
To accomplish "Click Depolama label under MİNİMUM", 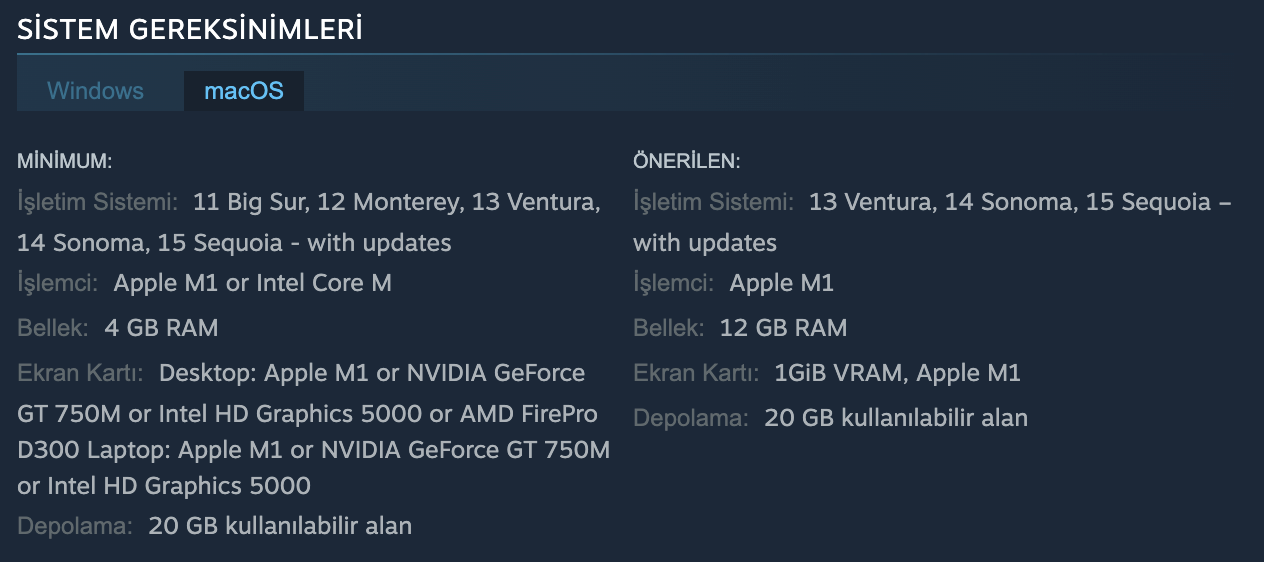I will click(75, 526).
